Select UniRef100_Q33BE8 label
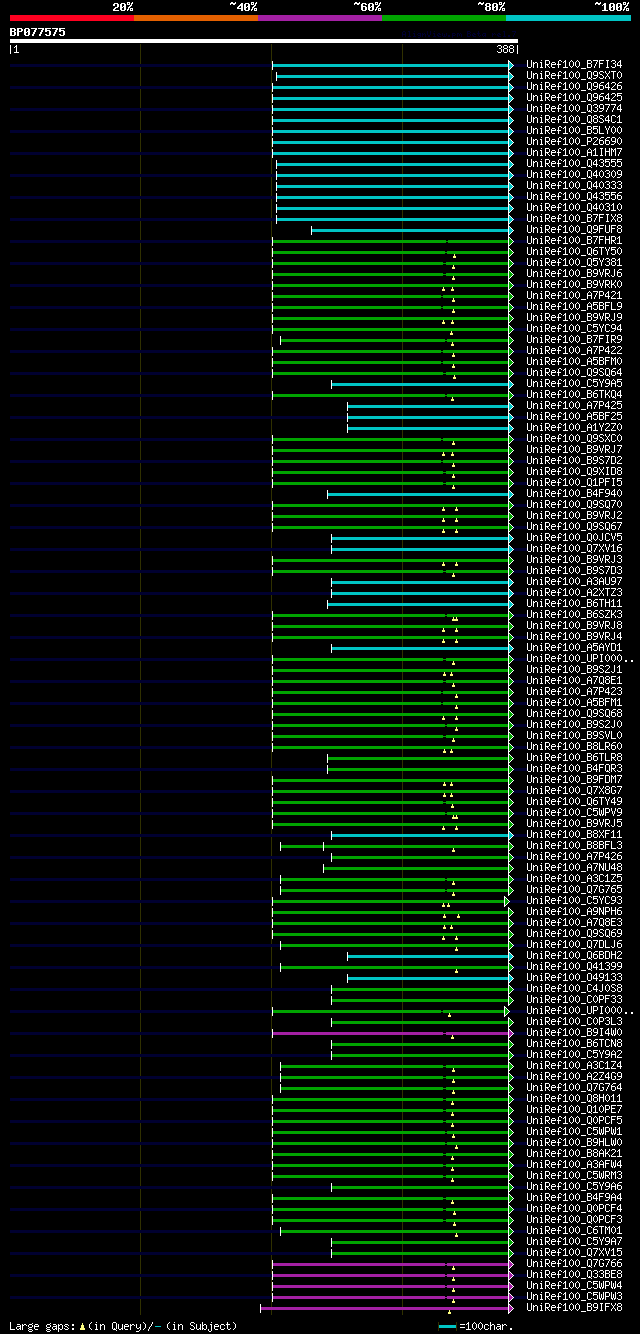This screenshot has width=640, height=1334. (574, 1275)
